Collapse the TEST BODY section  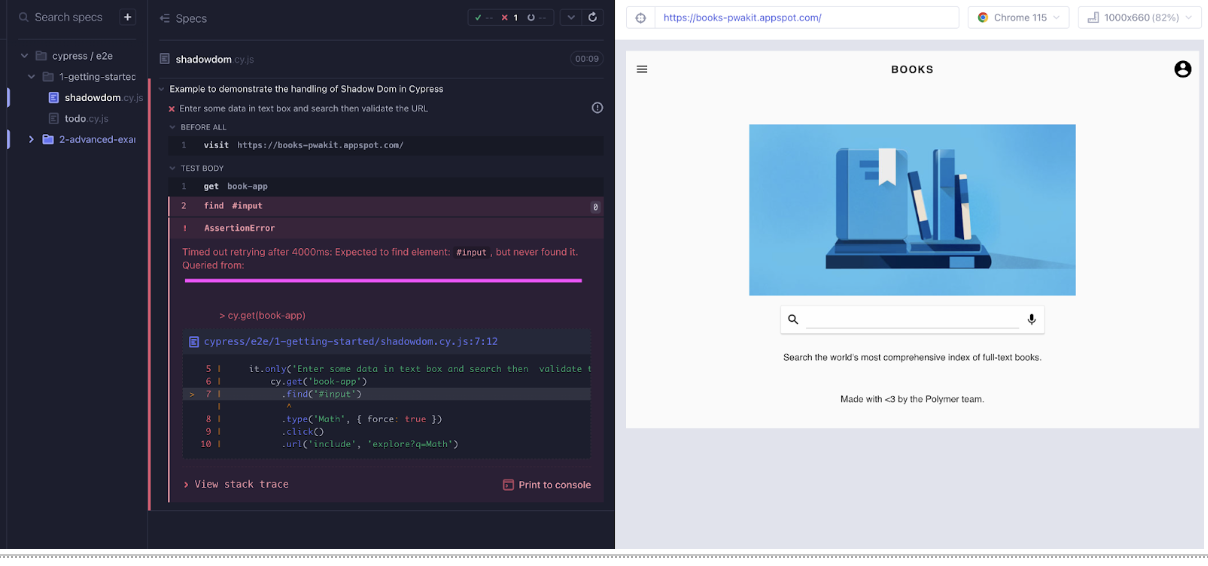pos(173,168)
